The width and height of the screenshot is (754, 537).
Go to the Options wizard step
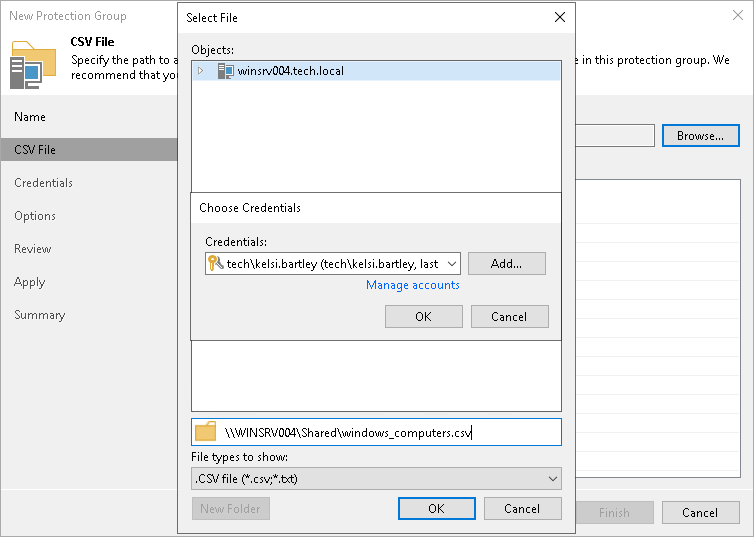[35, 216]
